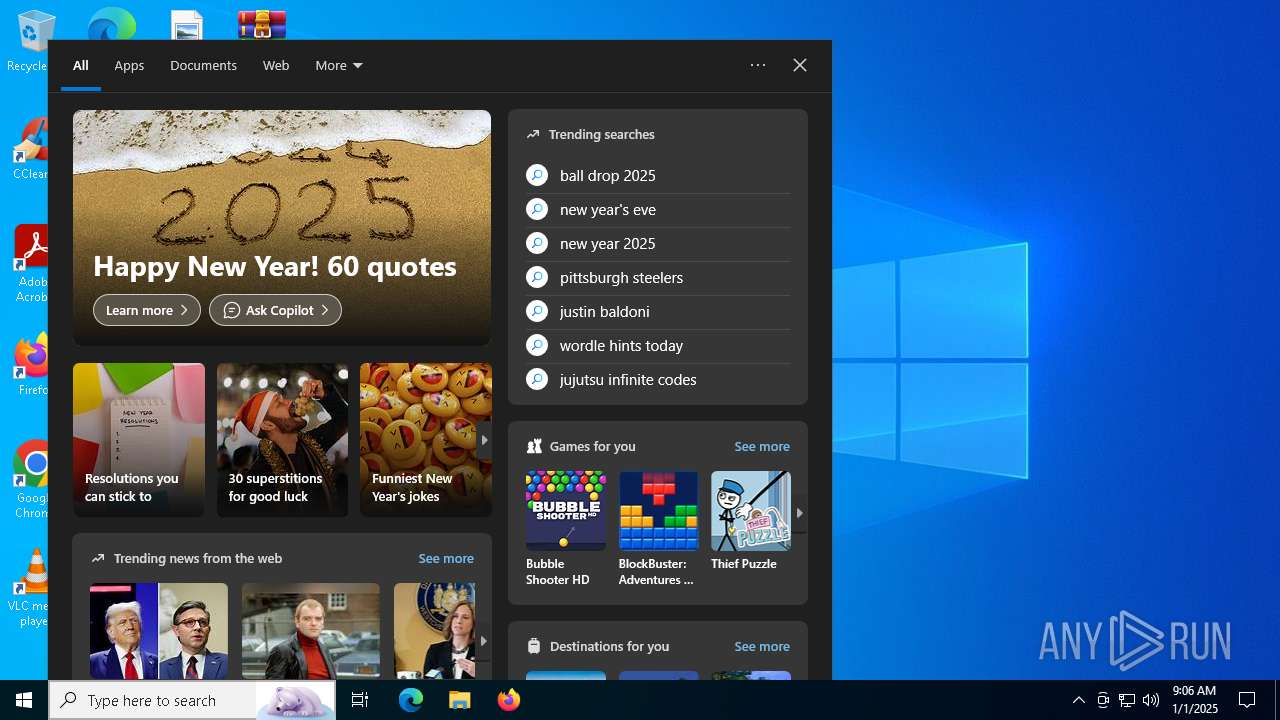Click See more in Games for you
Image resolution: width=1280 pixels, height=720 pixels.
tap(762, 446)
